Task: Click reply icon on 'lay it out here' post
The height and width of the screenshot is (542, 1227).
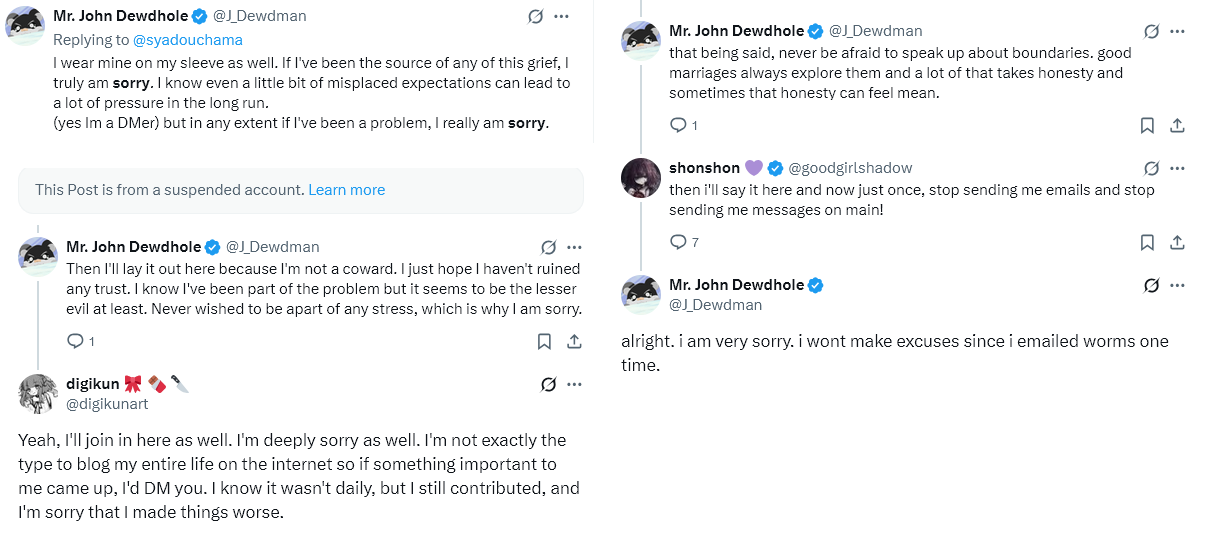Action: 75,342
